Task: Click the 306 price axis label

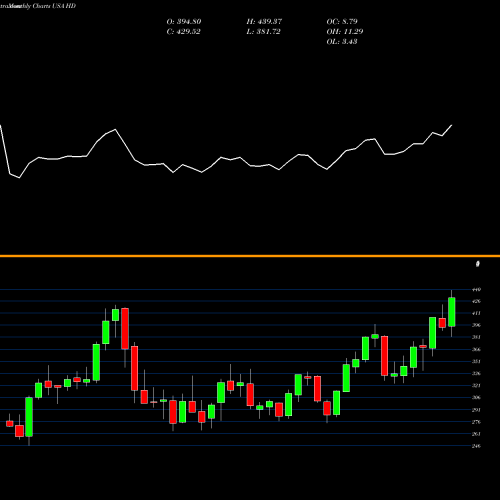Action: tap(476, 398)
